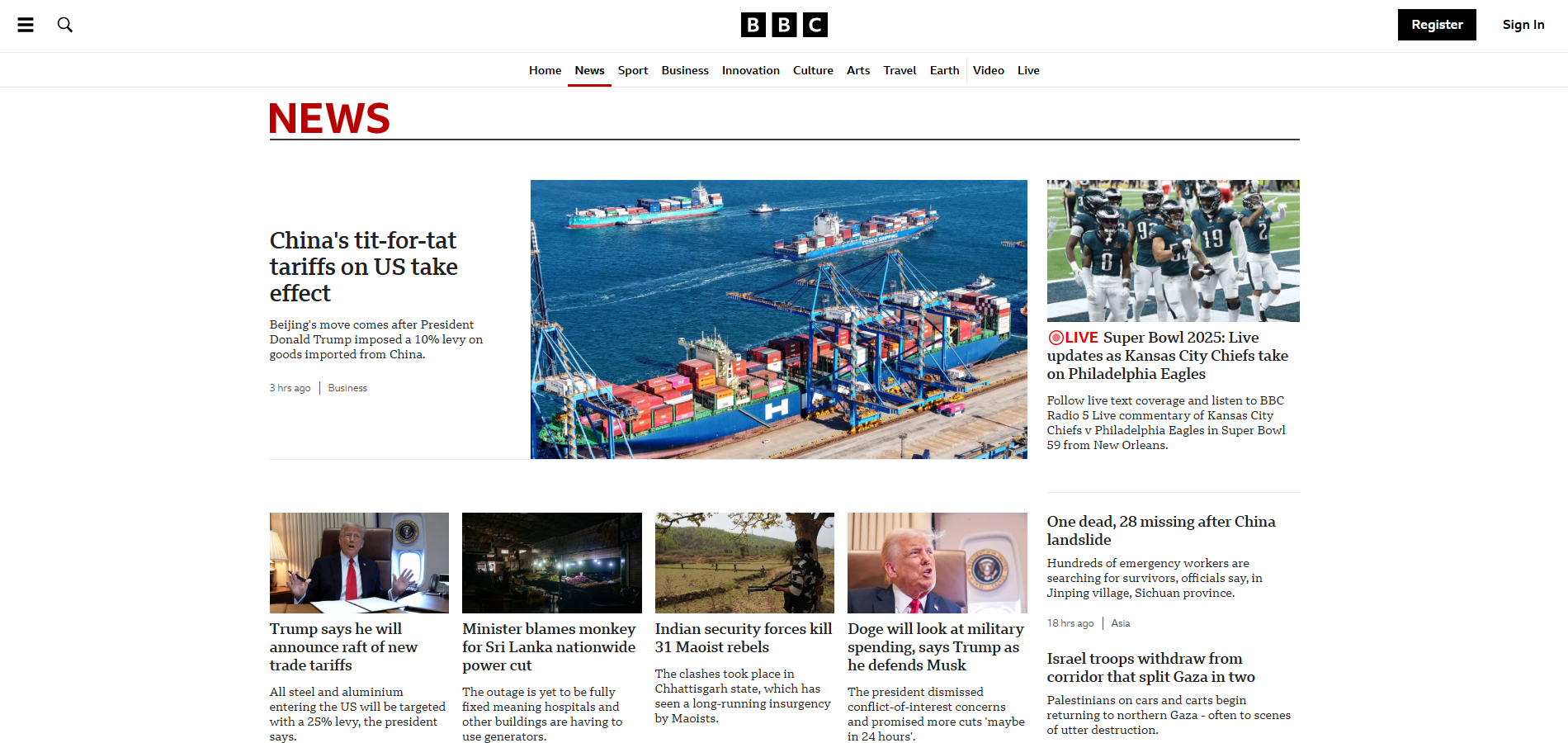Go to the Sport tab
Image resolution: width=1568 pixels, height=743 pixels.
pos(632,70)
